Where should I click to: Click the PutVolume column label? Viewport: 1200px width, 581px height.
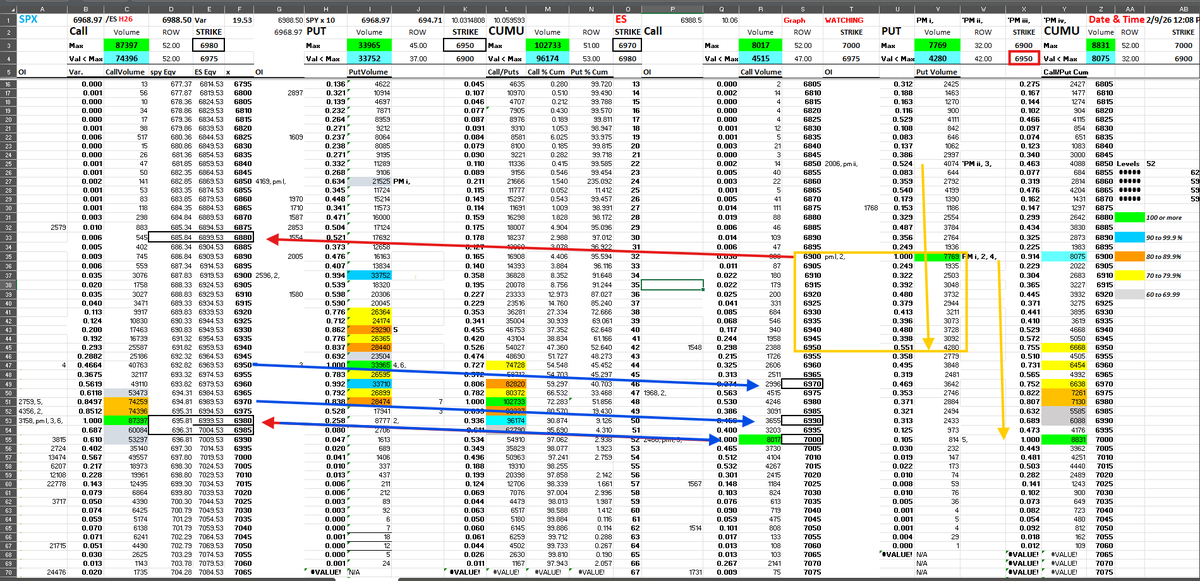tap(367, 71)
